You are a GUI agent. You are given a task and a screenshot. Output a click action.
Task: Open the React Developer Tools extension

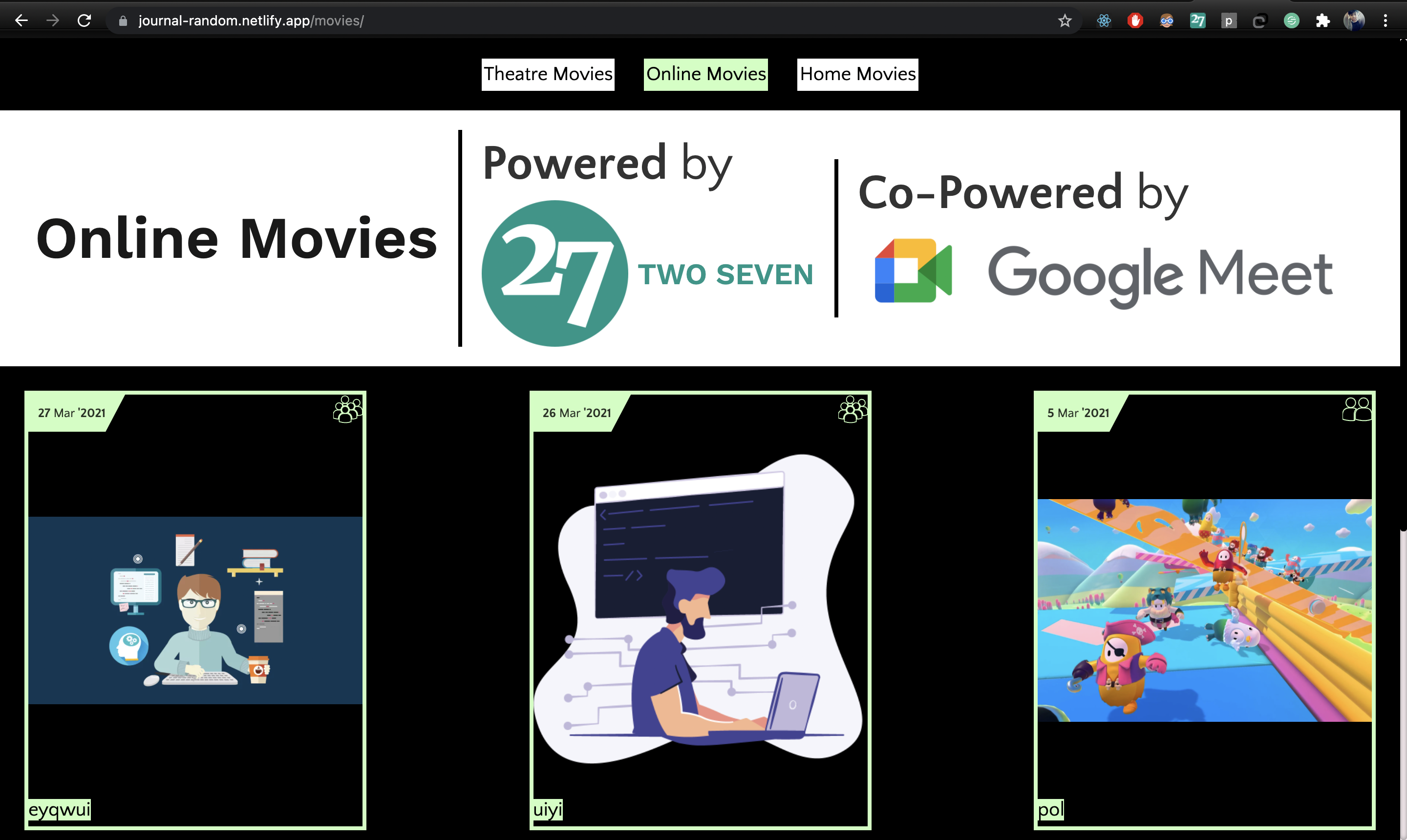[1104, 21]
